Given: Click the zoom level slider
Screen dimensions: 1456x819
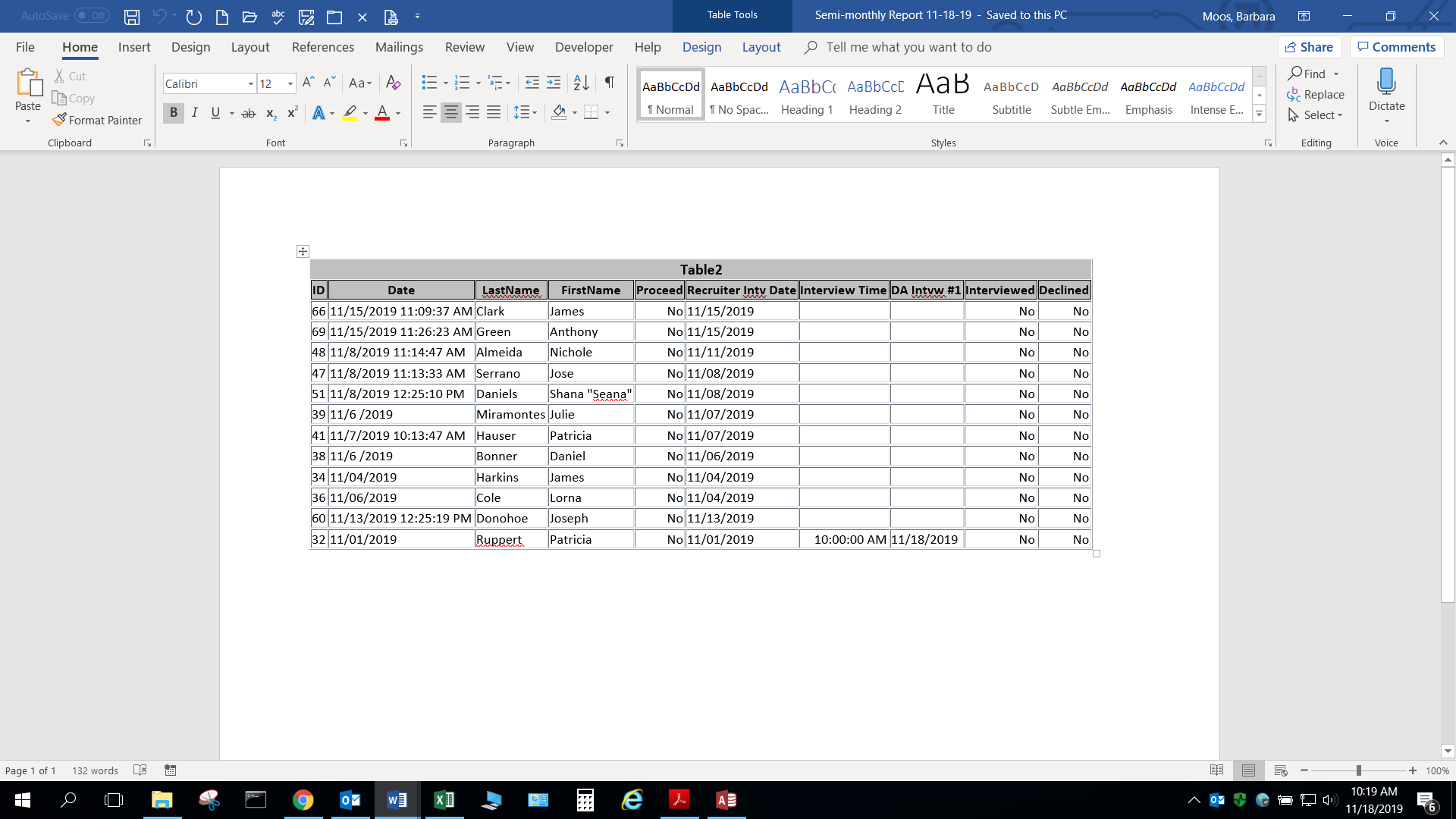Looking at the screenshot, I should point(1358,770).
